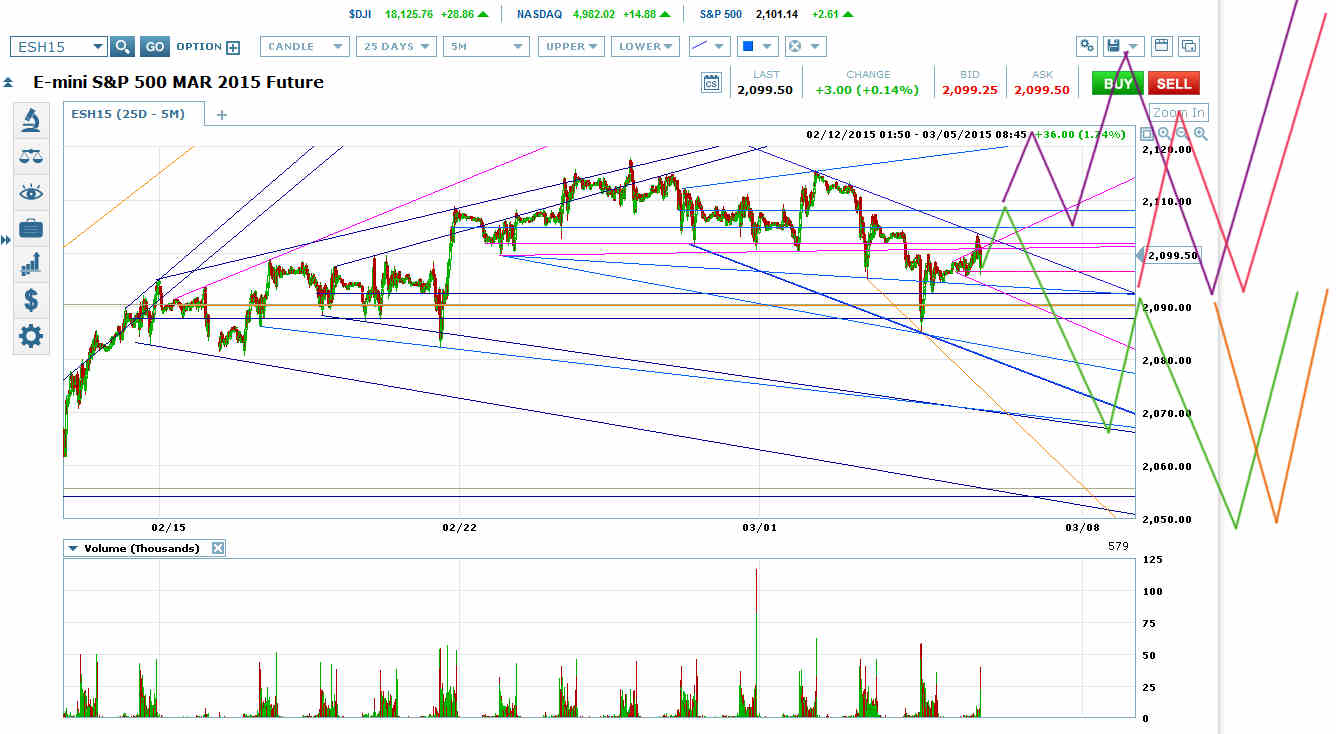Open the CANDLE chart type dropdown
The height and width of the screenshot is (734, 1336).
pos(305,46)
